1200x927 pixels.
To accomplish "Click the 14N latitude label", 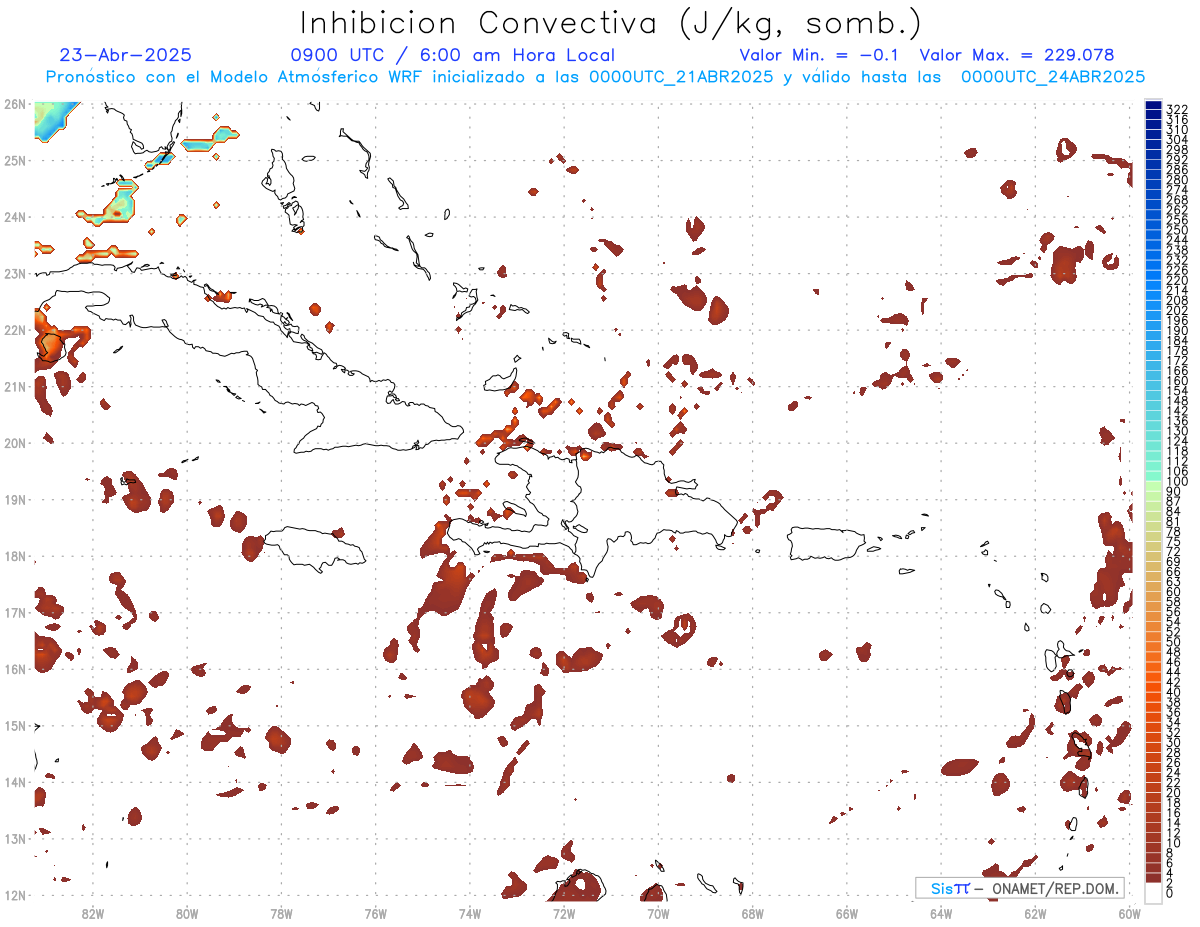I will 14,782.
